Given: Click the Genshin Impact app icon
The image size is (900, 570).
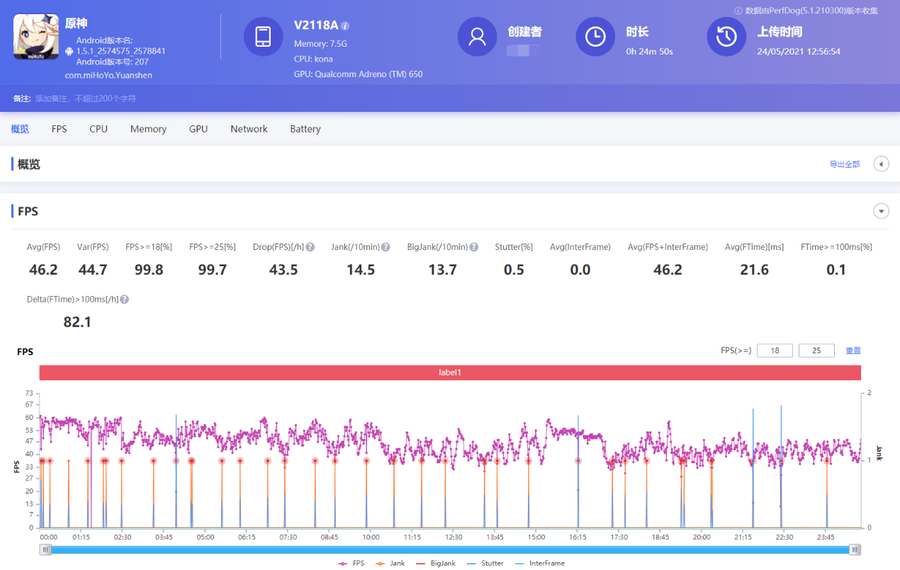Looking at the screenshot, I should tap(35, 38).
